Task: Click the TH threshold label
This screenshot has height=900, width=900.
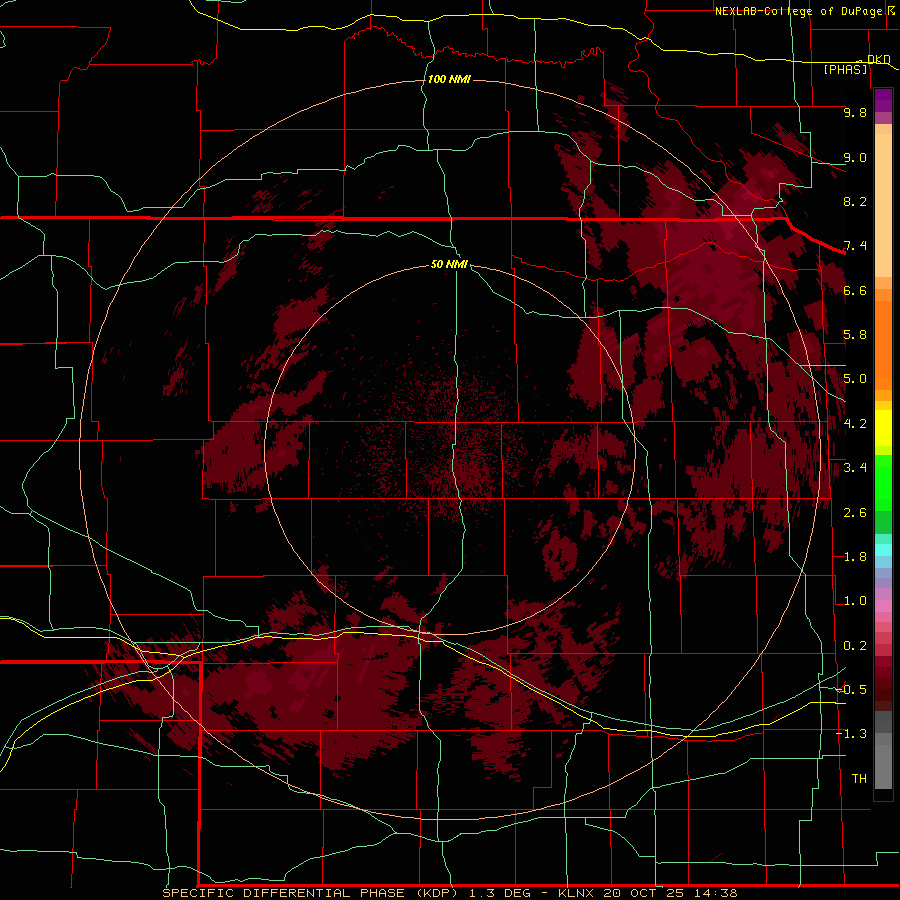Action: tap(859, 779)
